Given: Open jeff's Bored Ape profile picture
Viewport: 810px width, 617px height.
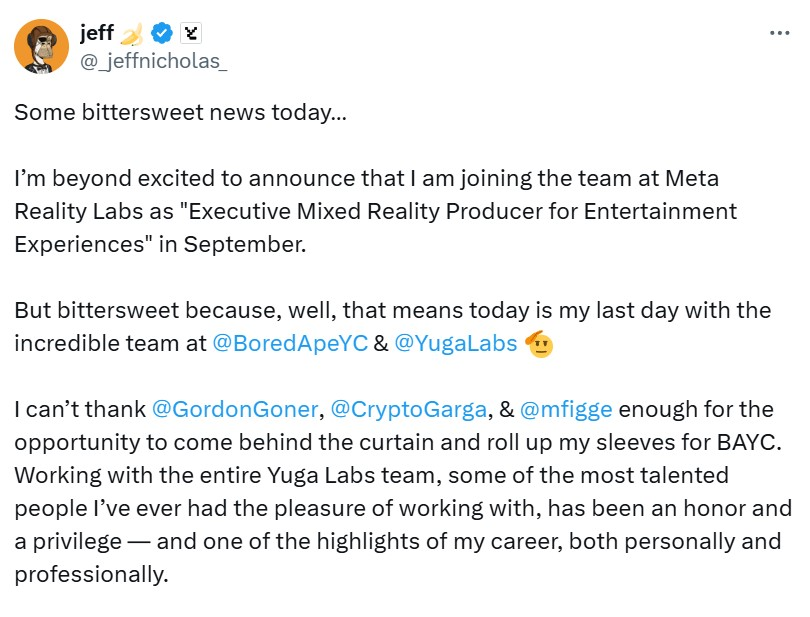Looking at the screenshot, I should [41, 45].
